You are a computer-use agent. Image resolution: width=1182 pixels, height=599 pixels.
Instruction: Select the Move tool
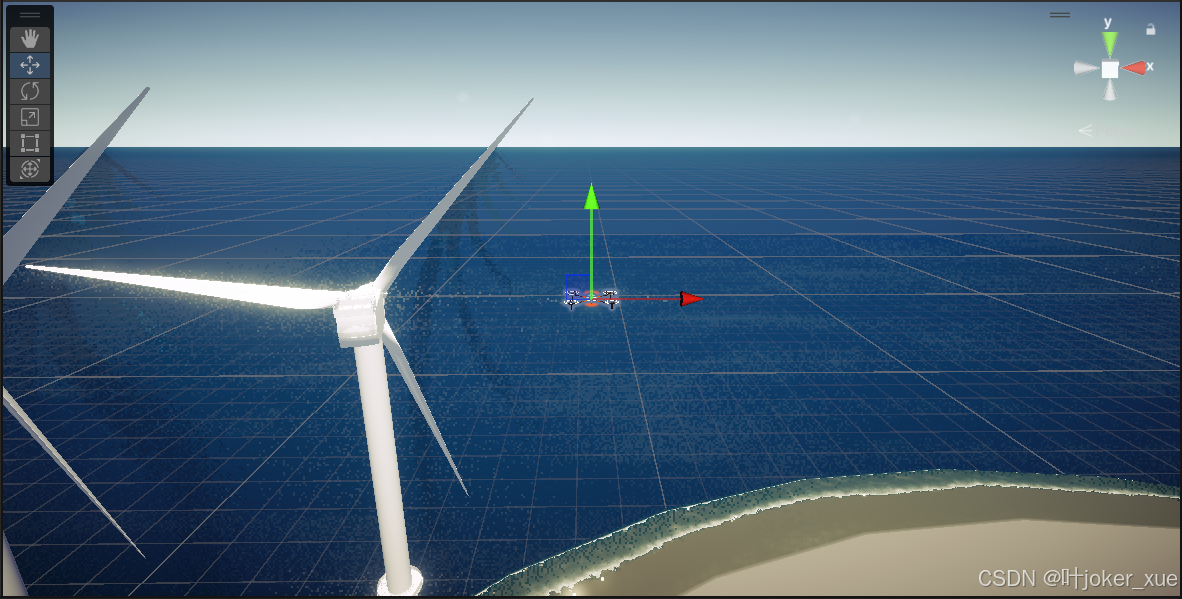pyautogui.click(x=30, y=65)
